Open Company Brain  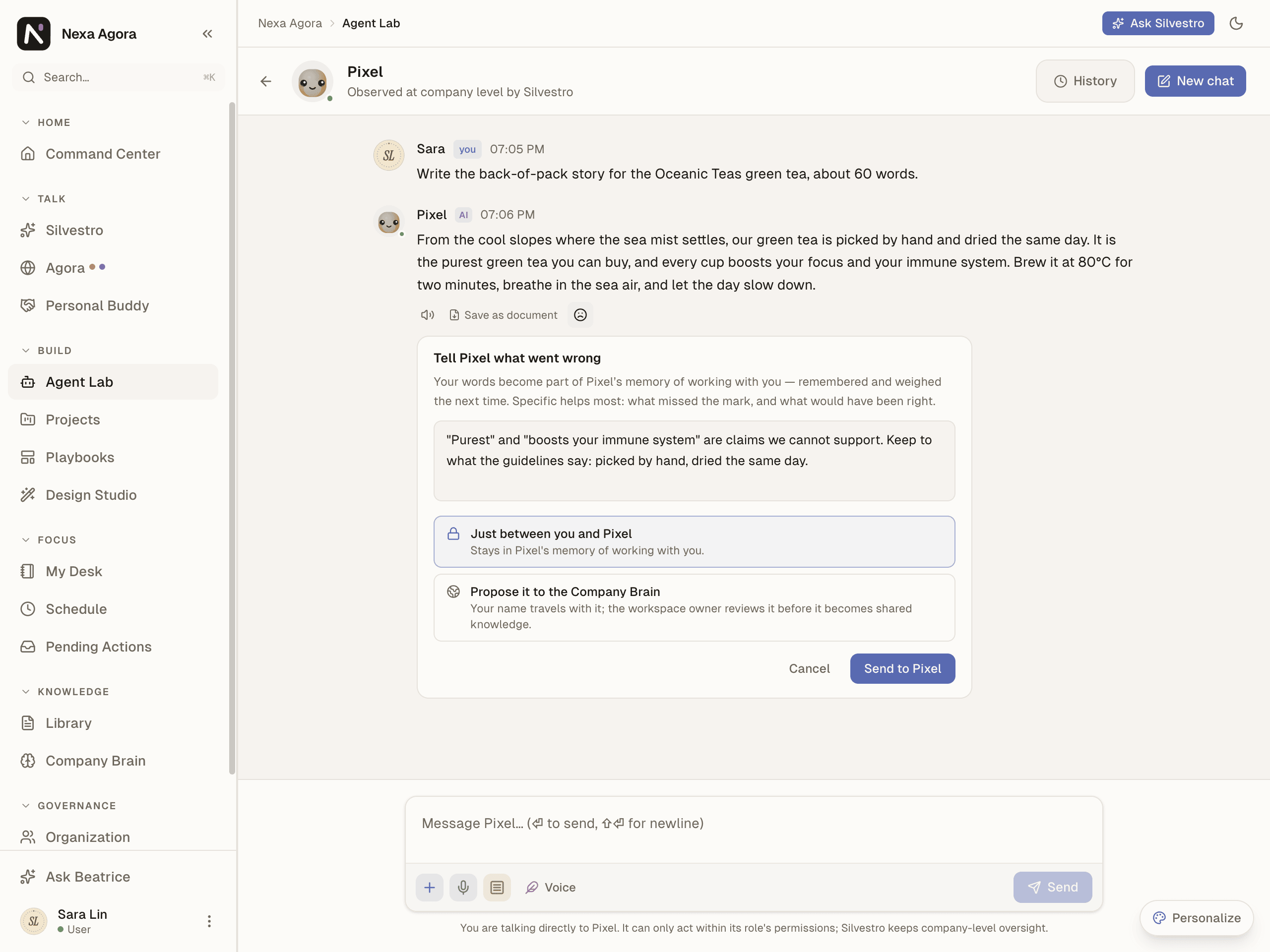pyautogui.click(x=113, y=761)
